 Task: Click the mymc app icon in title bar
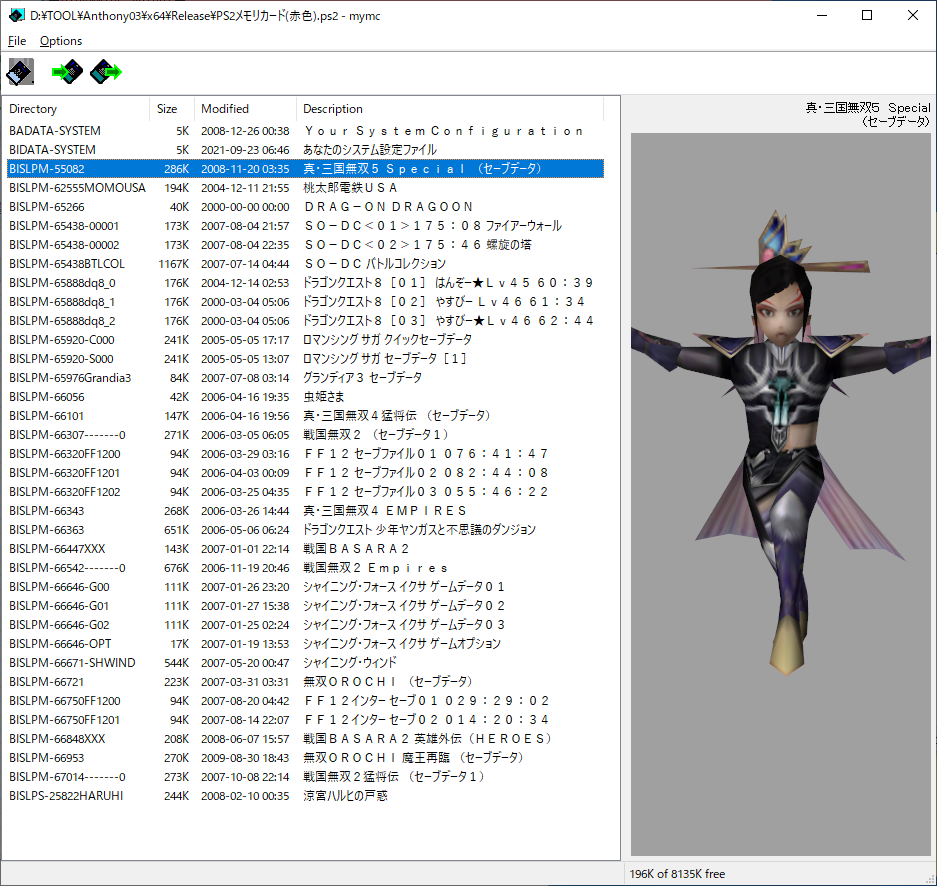pyautogui.click(x=17, y=16)
